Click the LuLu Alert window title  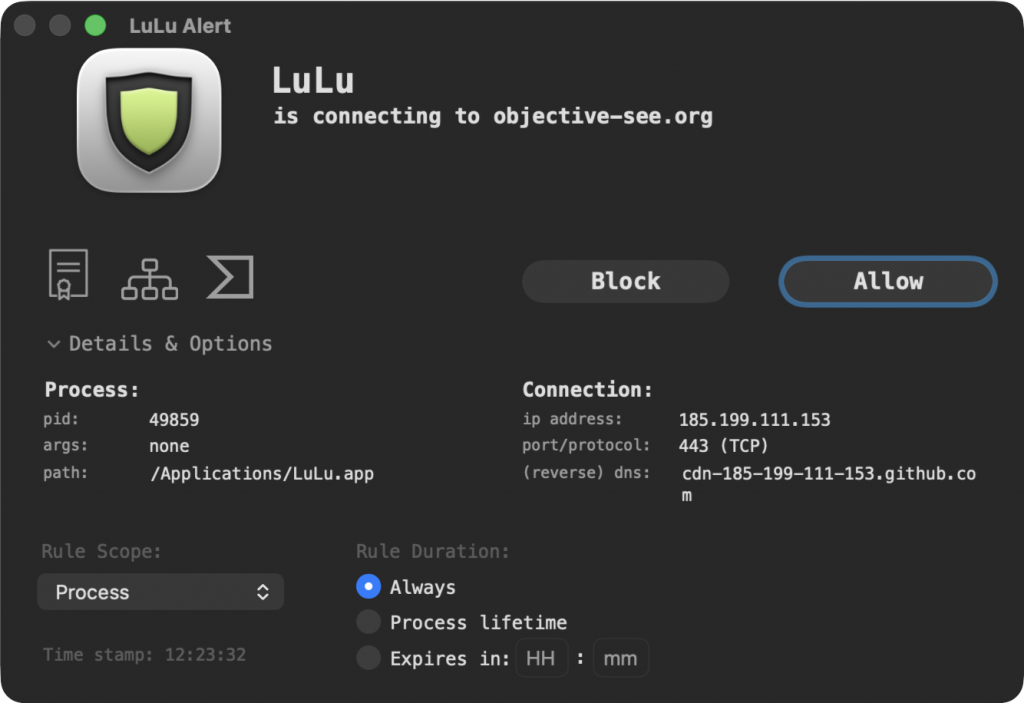click(x=179, y=26)
